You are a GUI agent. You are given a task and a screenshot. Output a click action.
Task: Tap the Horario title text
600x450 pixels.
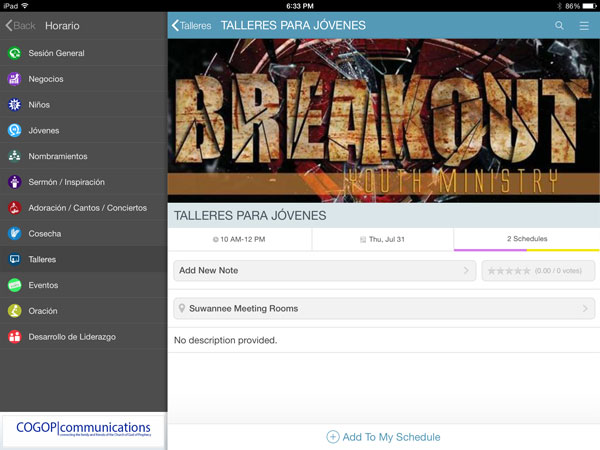(62, 26)
